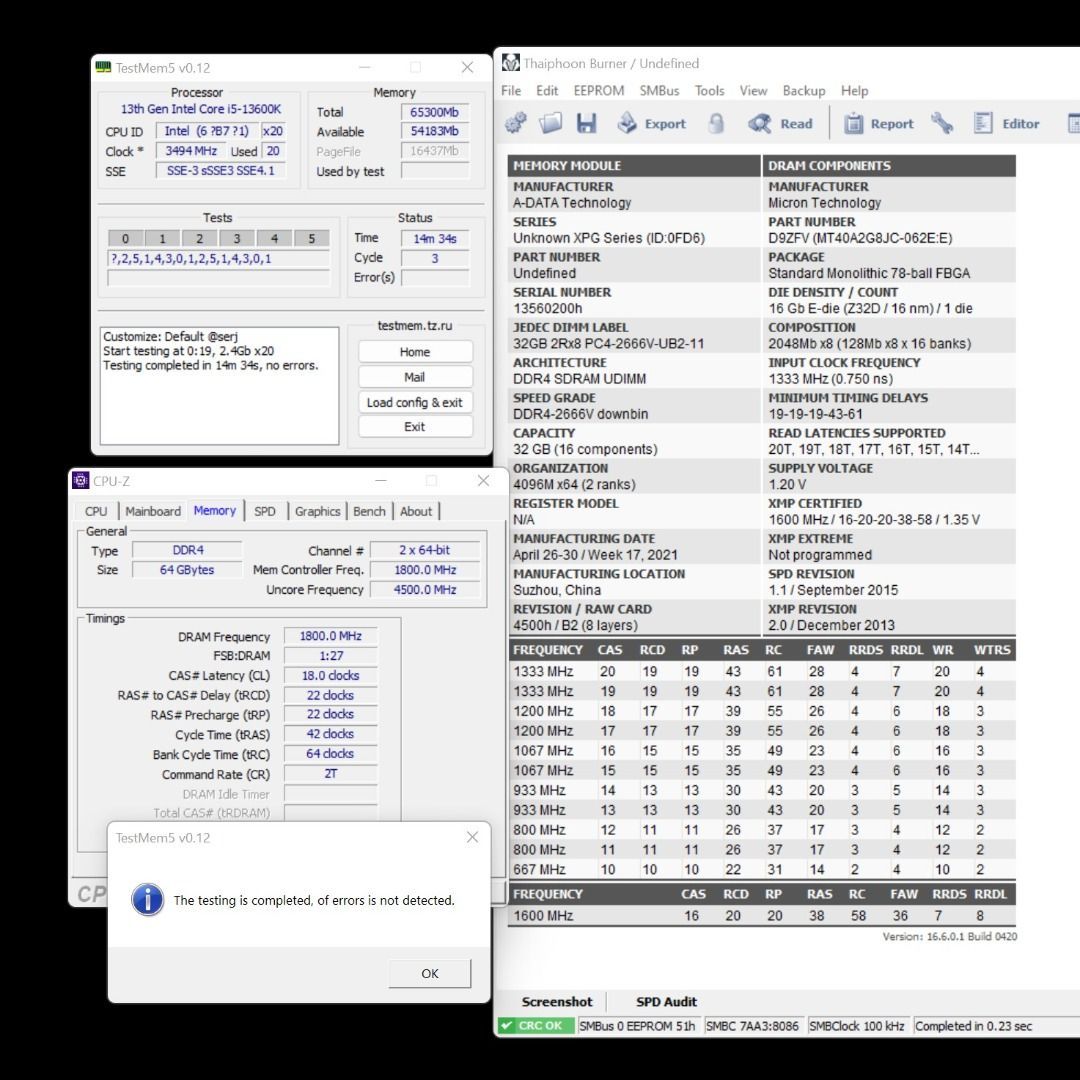
Task: Open the Backup menu in Thaiphoon Burner
Action: tap(803, 90)
